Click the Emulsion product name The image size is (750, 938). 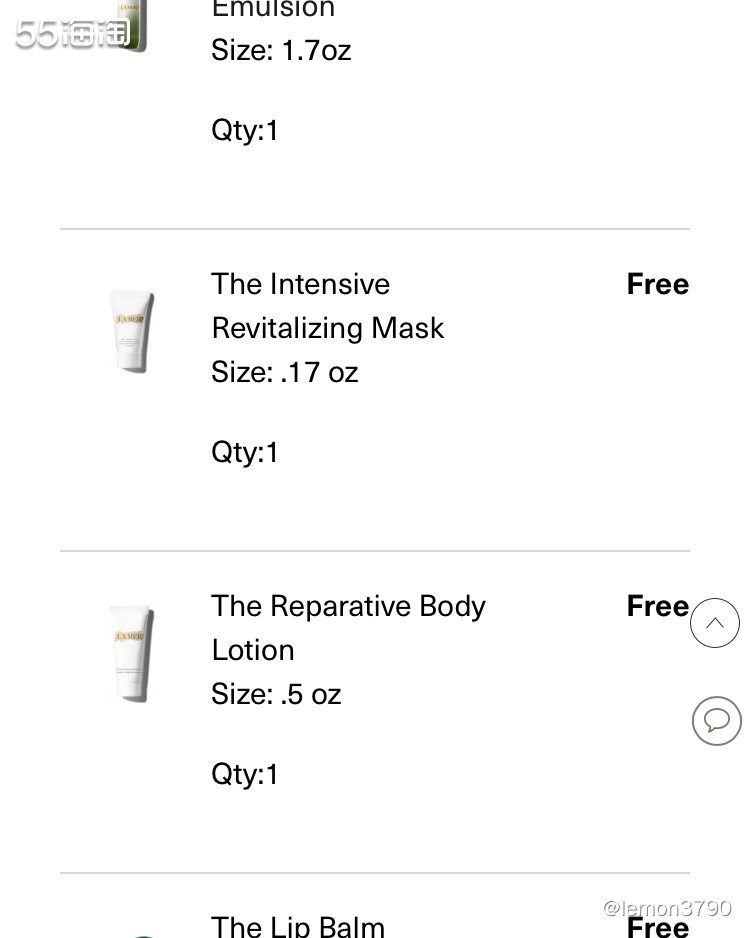(273, 10)
